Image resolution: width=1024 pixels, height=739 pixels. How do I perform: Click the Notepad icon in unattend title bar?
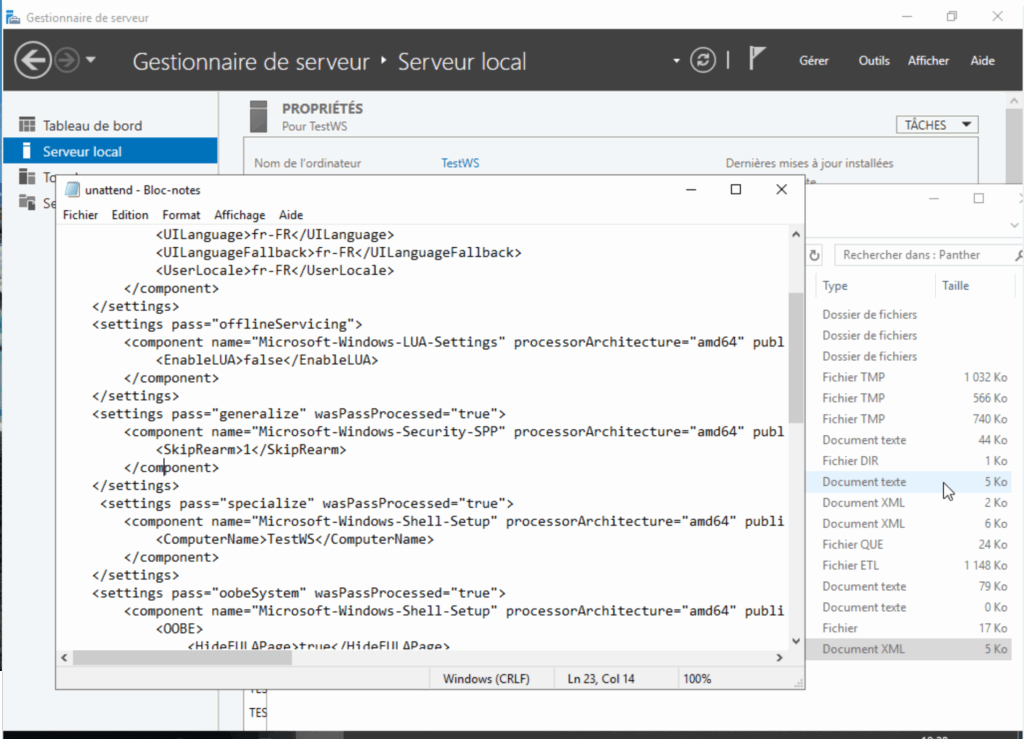(72, 189)
